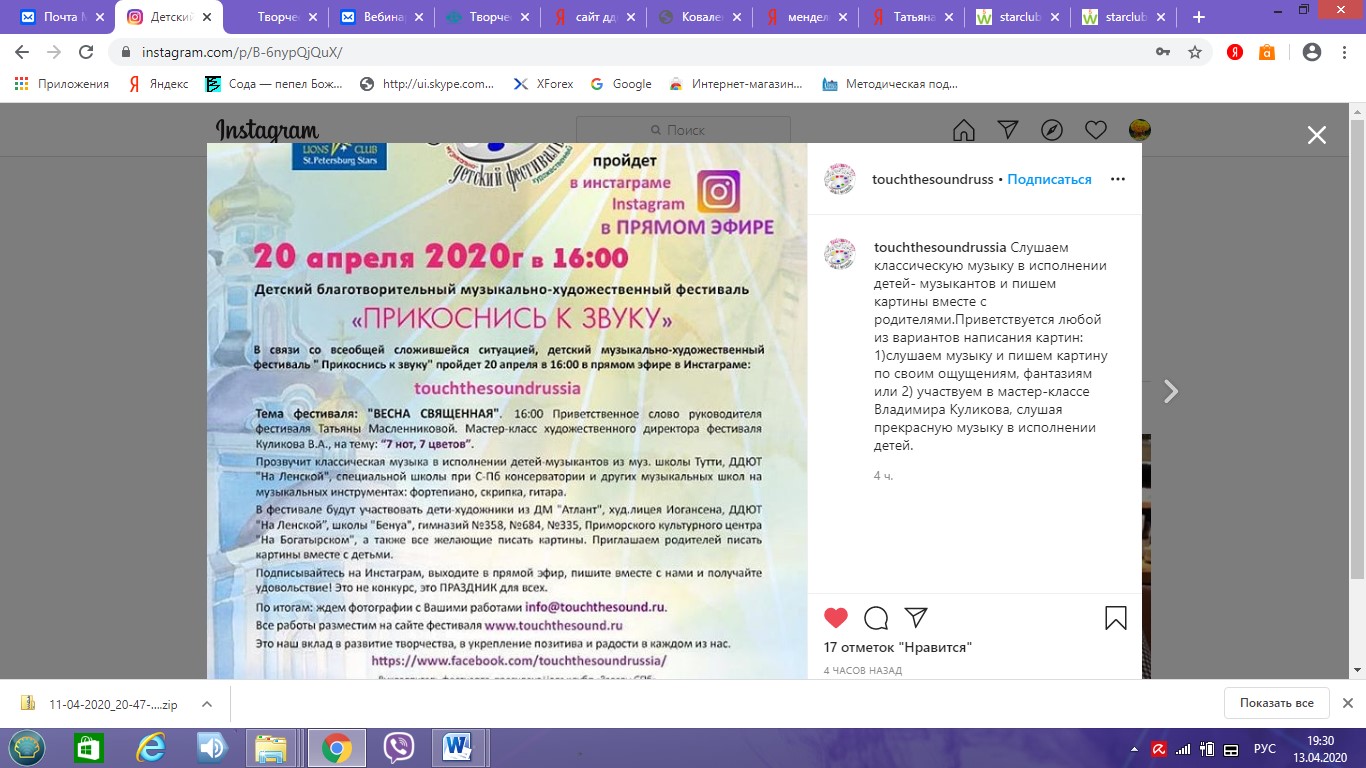Open activity heart icon in Instagram header

[1096, 130]
